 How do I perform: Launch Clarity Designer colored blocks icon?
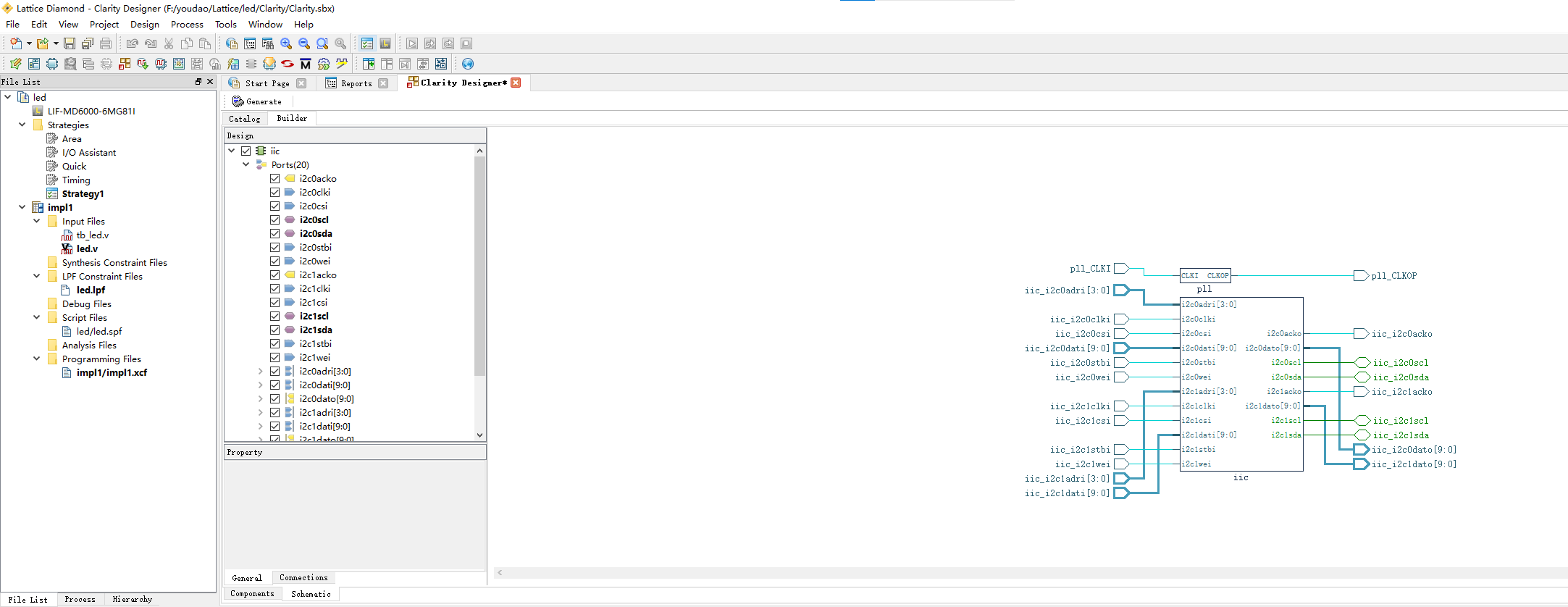pos(125,64)
